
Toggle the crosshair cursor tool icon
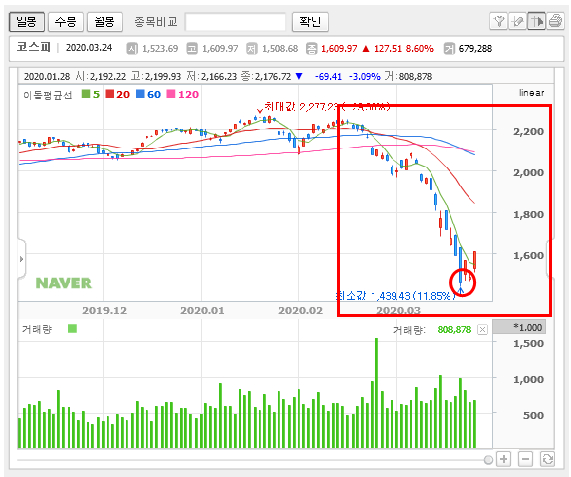point(536,21)
